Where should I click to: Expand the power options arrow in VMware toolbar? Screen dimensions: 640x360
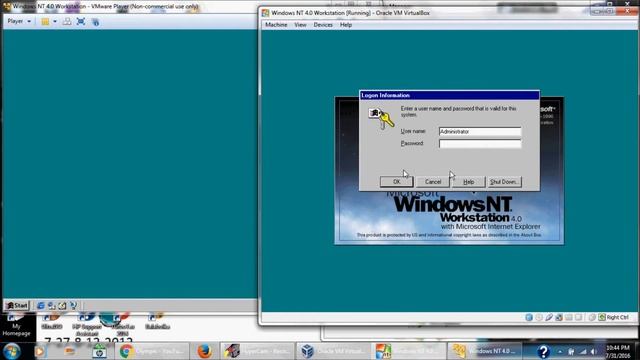pos(55,22)
